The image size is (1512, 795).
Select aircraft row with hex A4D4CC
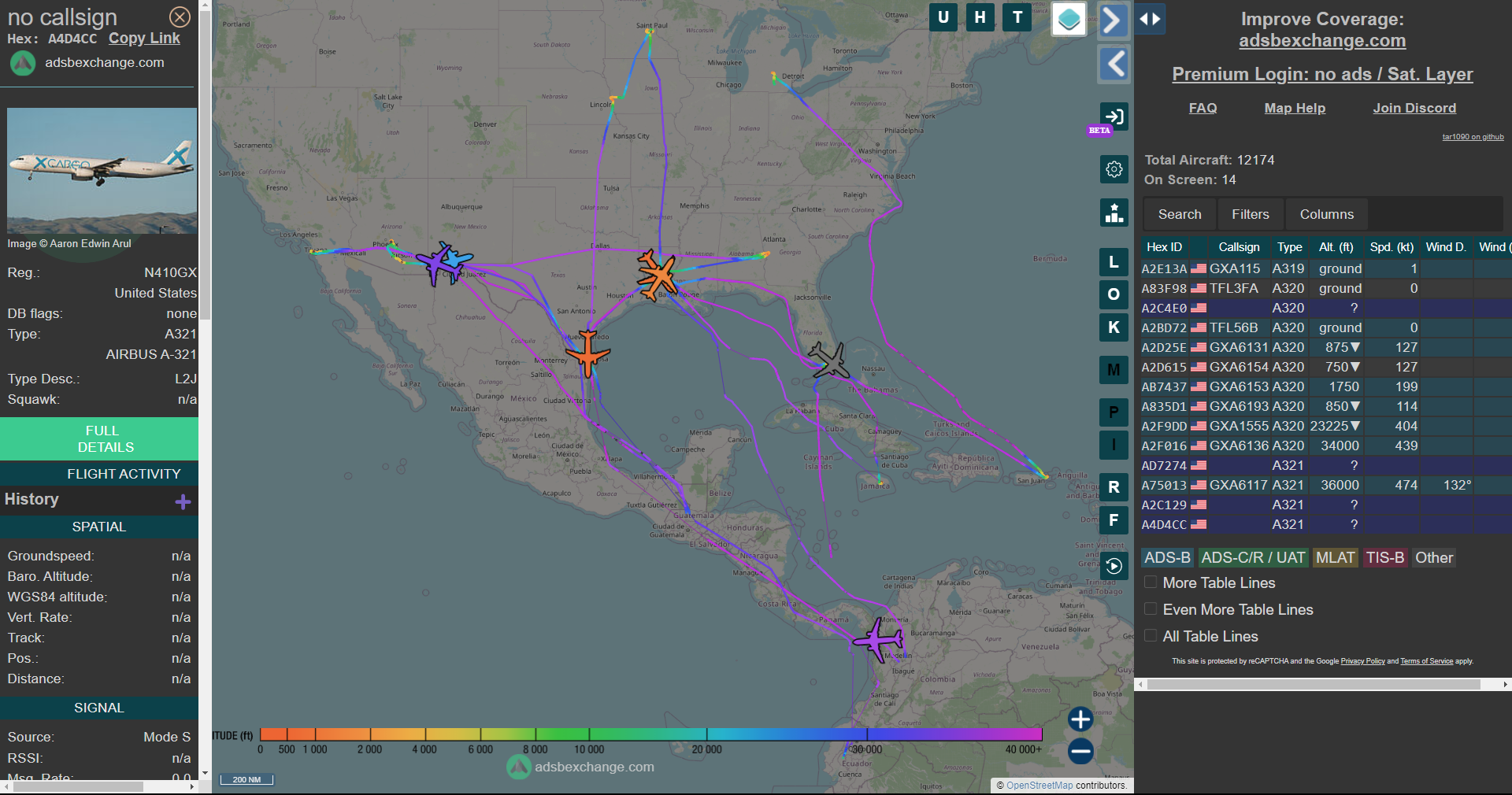tap(1326, 524)
